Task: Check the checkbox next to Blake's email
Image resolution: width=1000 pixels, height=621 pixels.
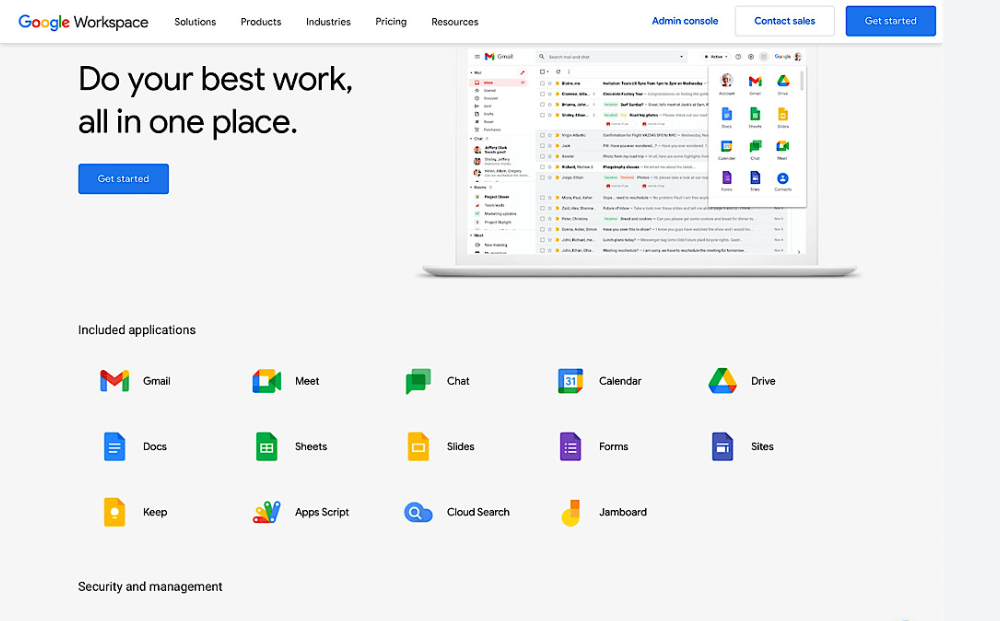Action: click(542, 83)
